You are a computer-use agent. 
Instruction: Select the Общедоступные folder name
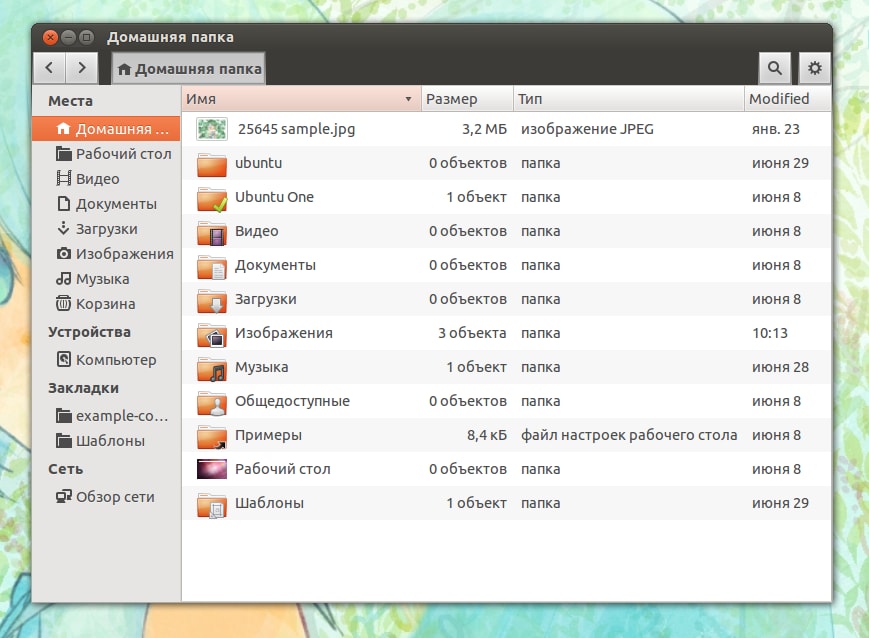292,401
